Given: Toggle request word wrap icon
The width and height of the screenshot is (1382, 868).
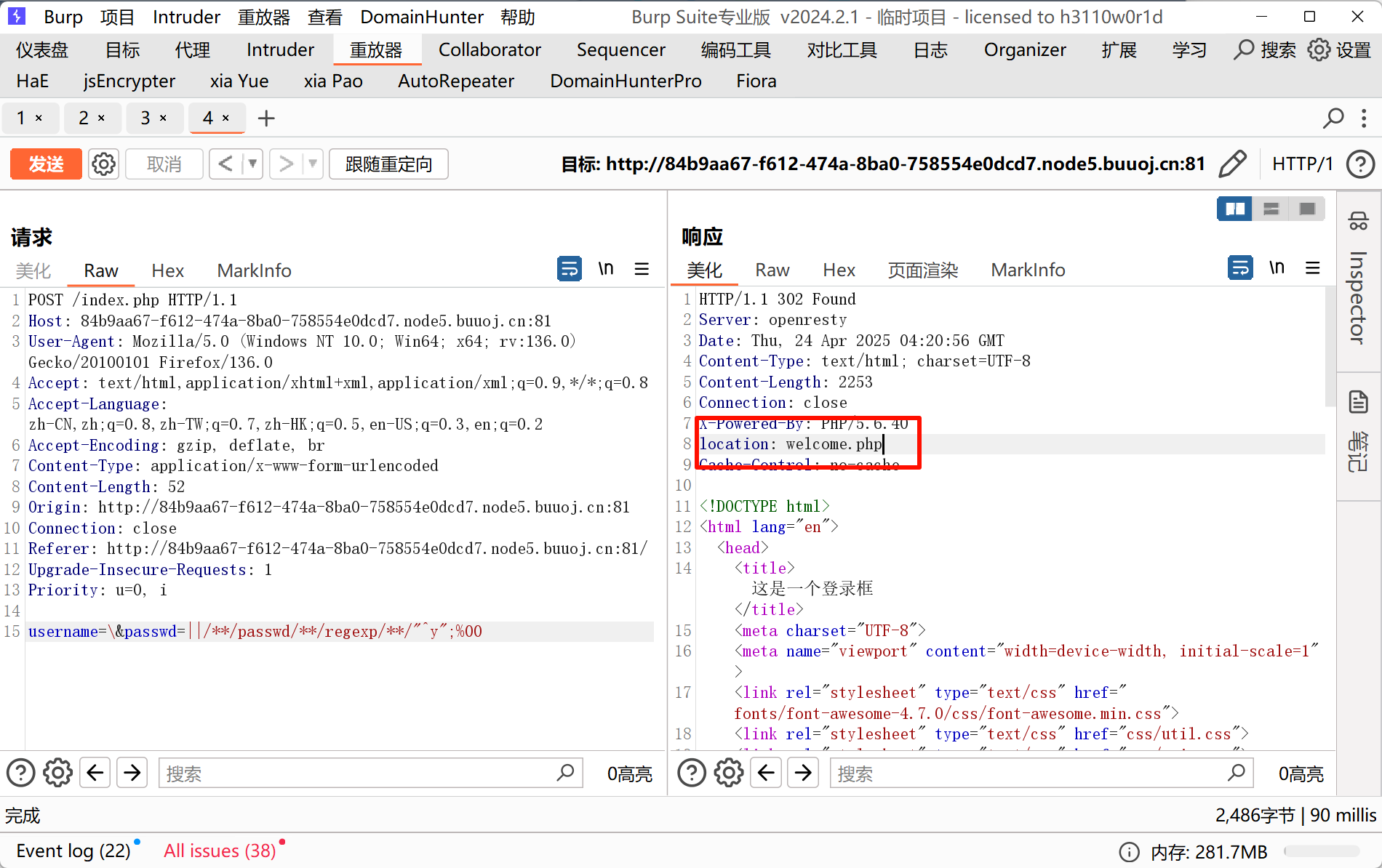Looking at the screenshot, I should (570, 269).
